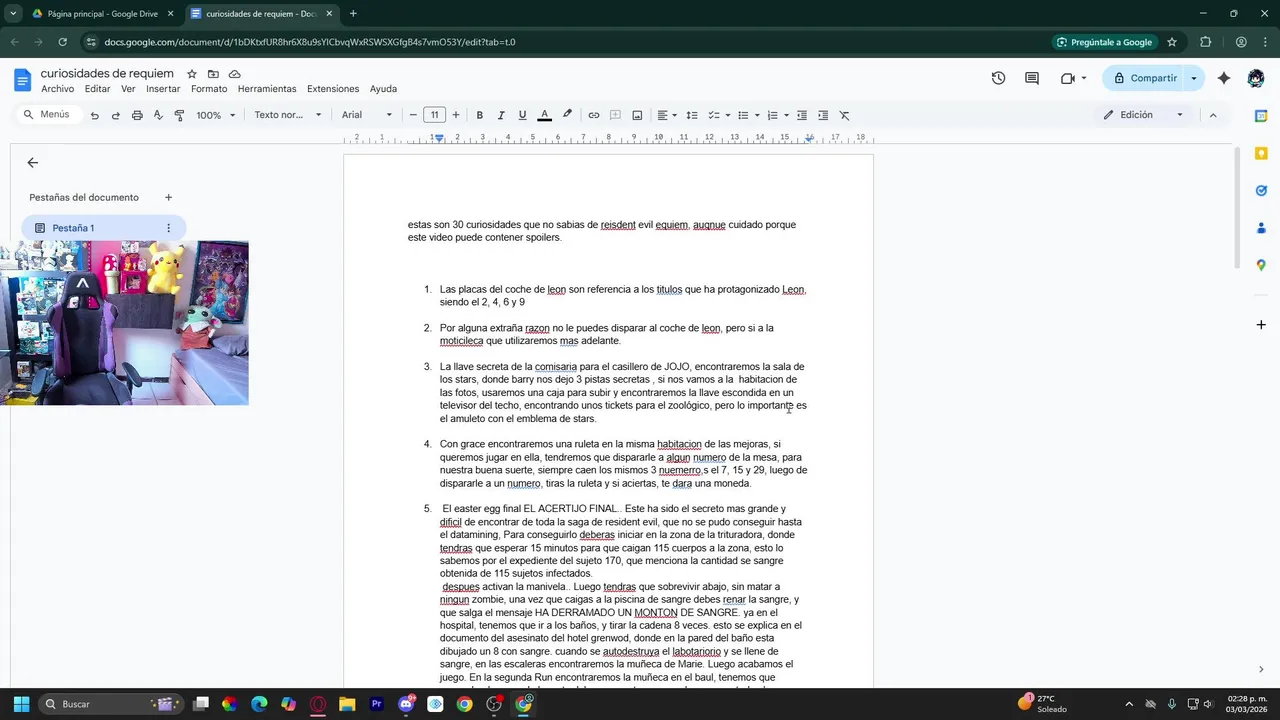The image size is (1280, 720).
Task: Open spelling and grammar check icon
Action: pyautogui.click(x=158, y=115)
